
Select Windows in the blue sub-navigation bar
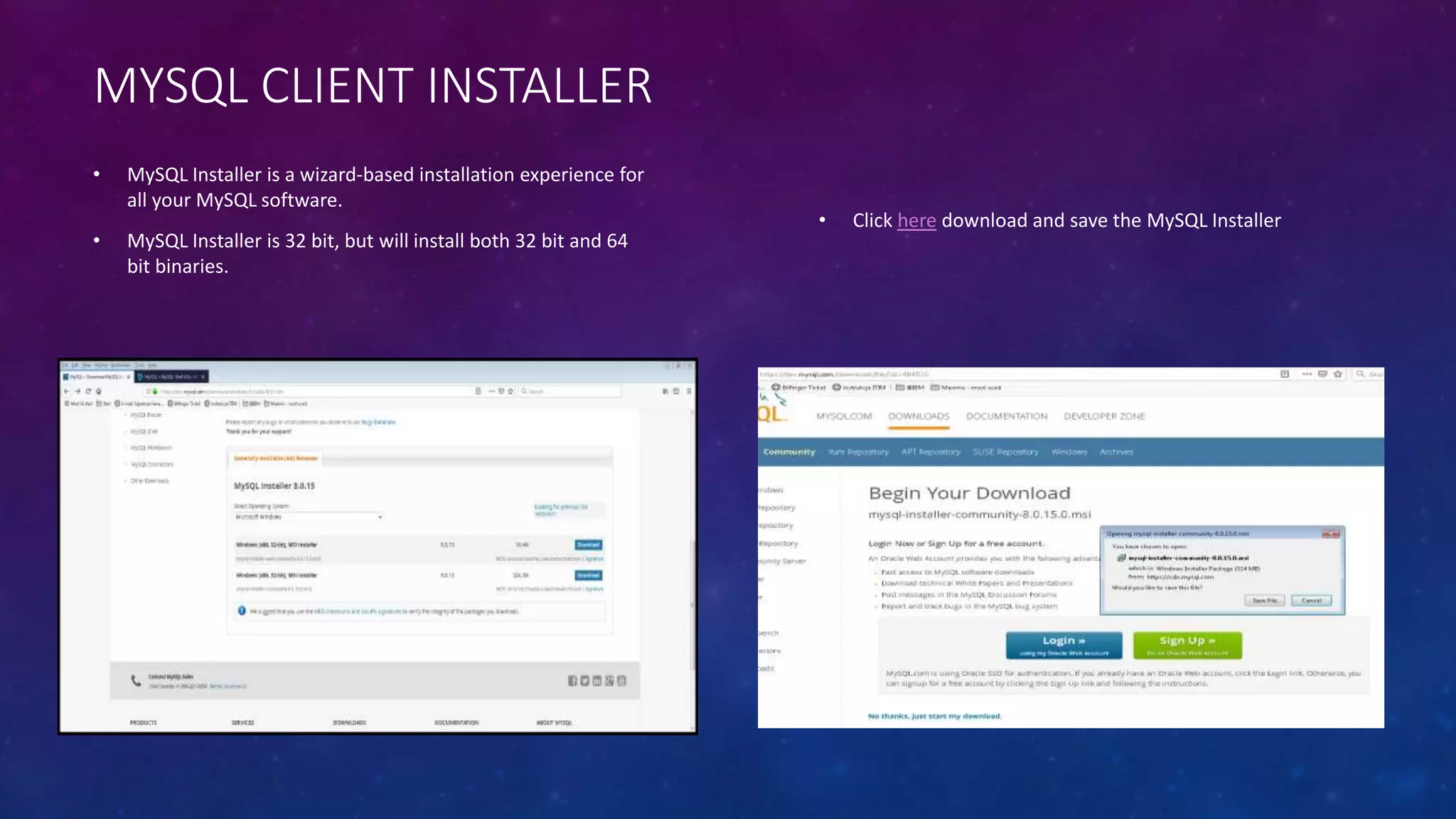pos(1069,452)
